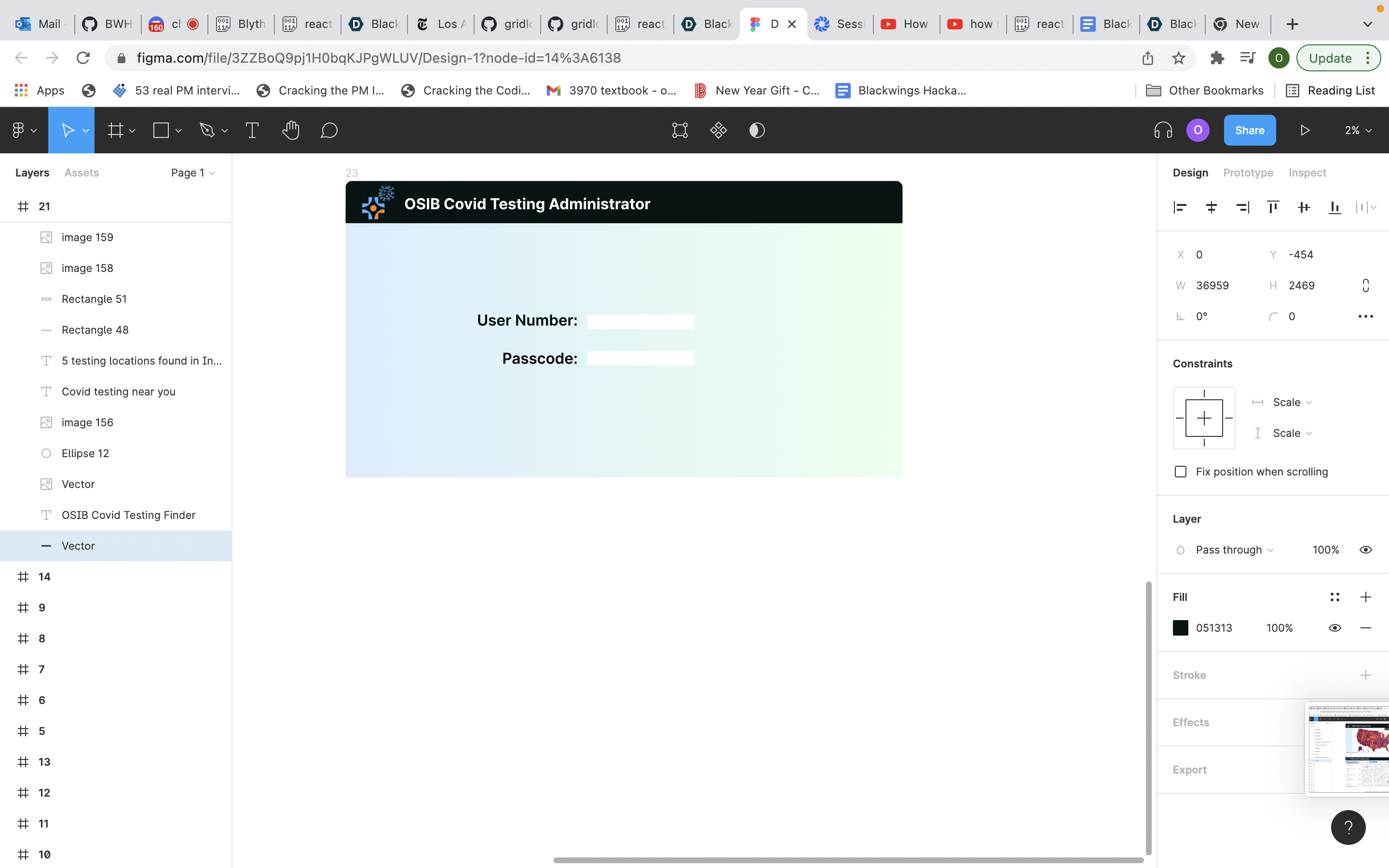Image resolution: width=1389 pixels, height=868 pixels.
Task: Switch to the Prototype tab
Action: pos(1248,173)
